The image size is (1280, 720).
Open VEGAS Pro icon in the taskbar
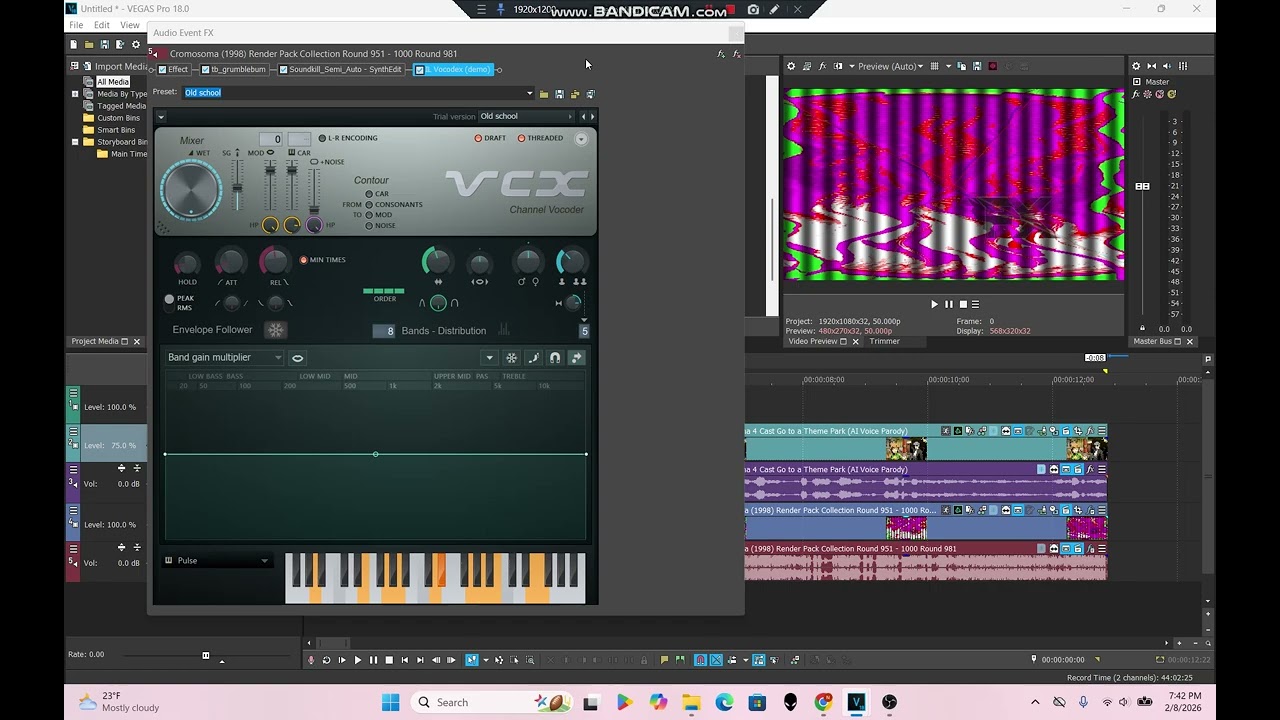click(x=856, y=702)
